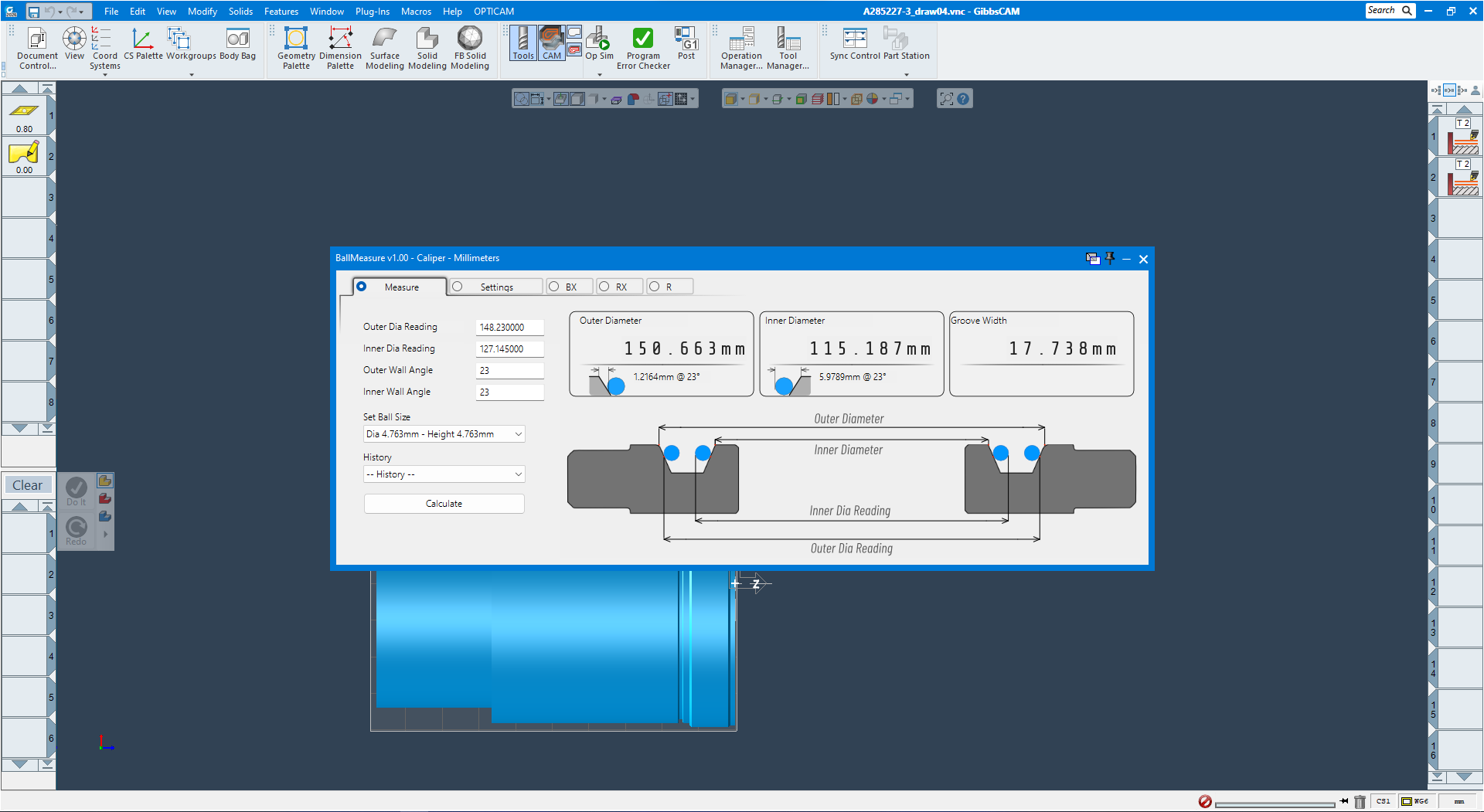Open the OPTICAM menu

493,11
